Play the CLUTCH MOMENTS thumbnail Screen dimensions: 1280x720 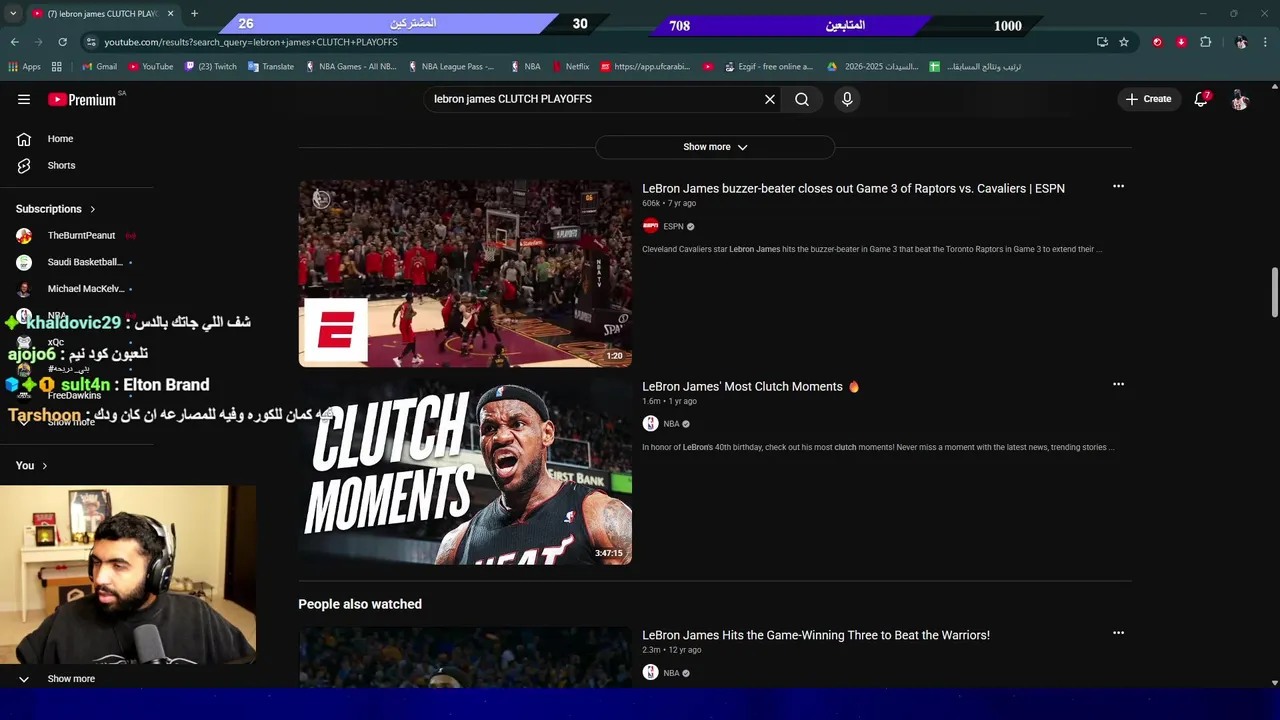click(x=465, y=471)
